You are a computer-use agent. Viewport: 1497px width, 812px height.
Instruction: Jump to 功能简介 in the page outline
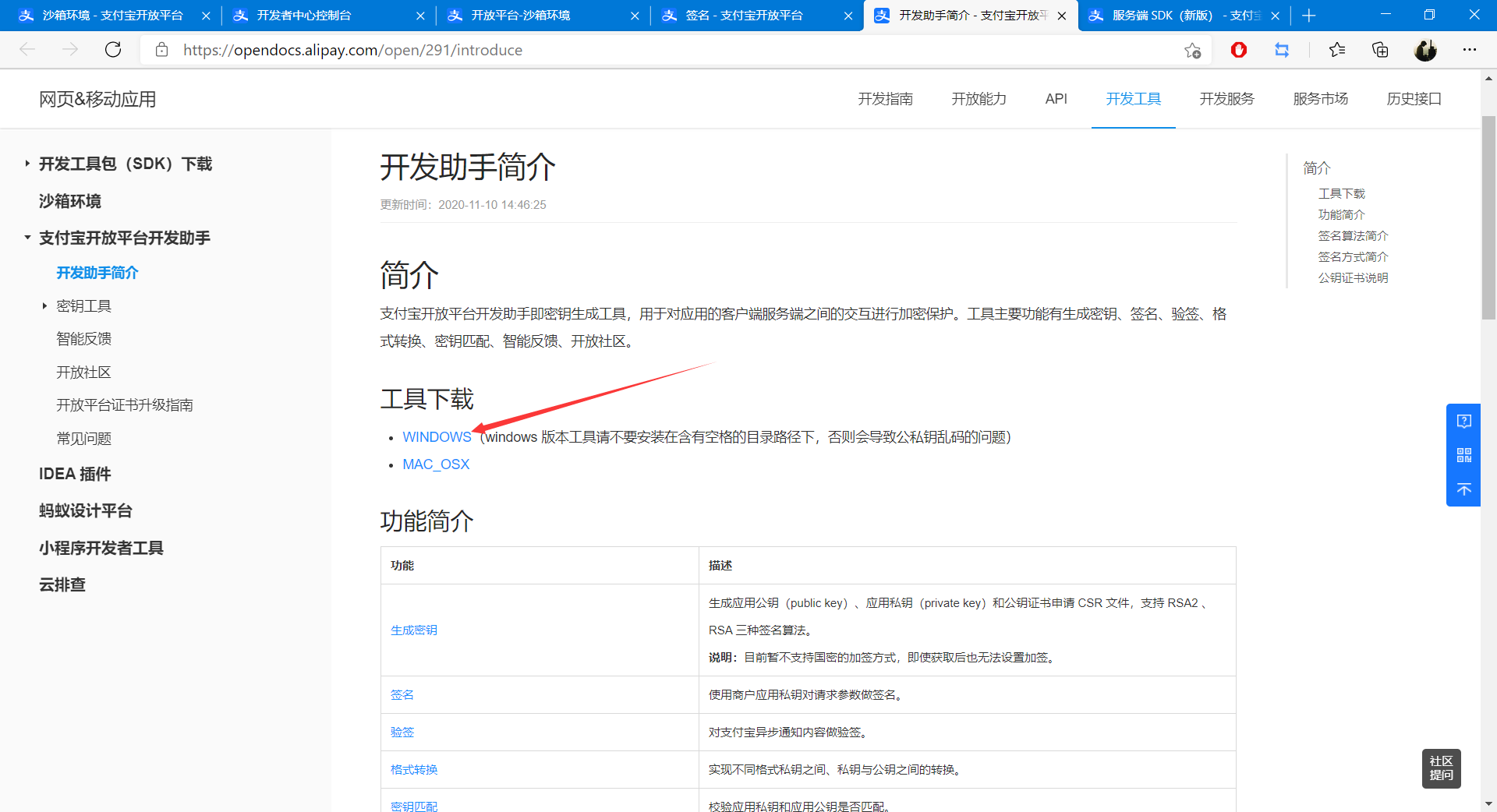(1341, 214)
